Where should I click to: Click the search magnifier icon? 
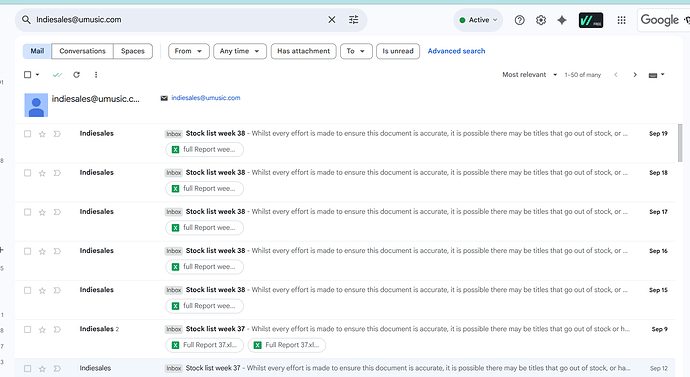coord(26,20)
